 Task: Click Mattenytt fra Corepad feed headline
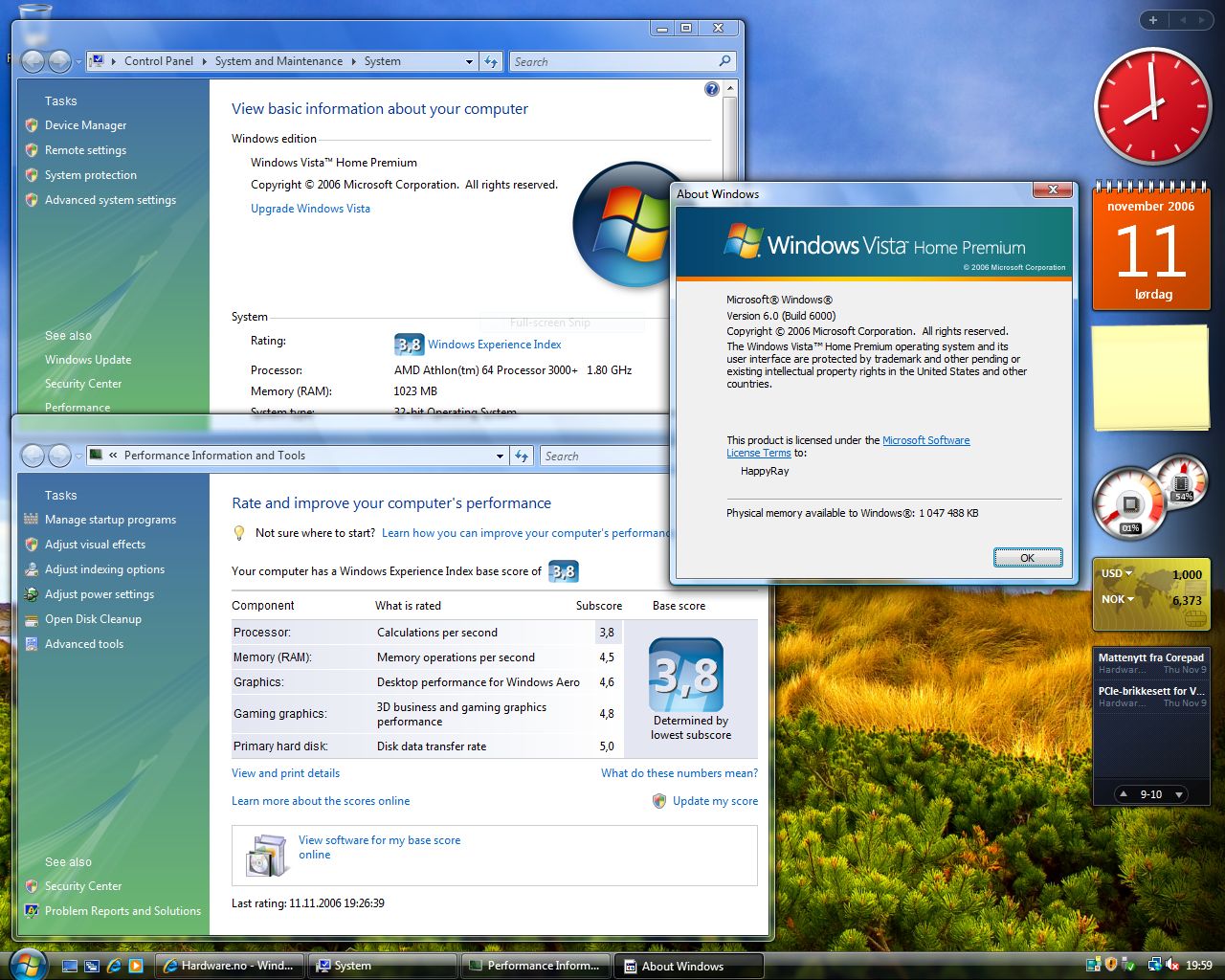point(1150,657)
